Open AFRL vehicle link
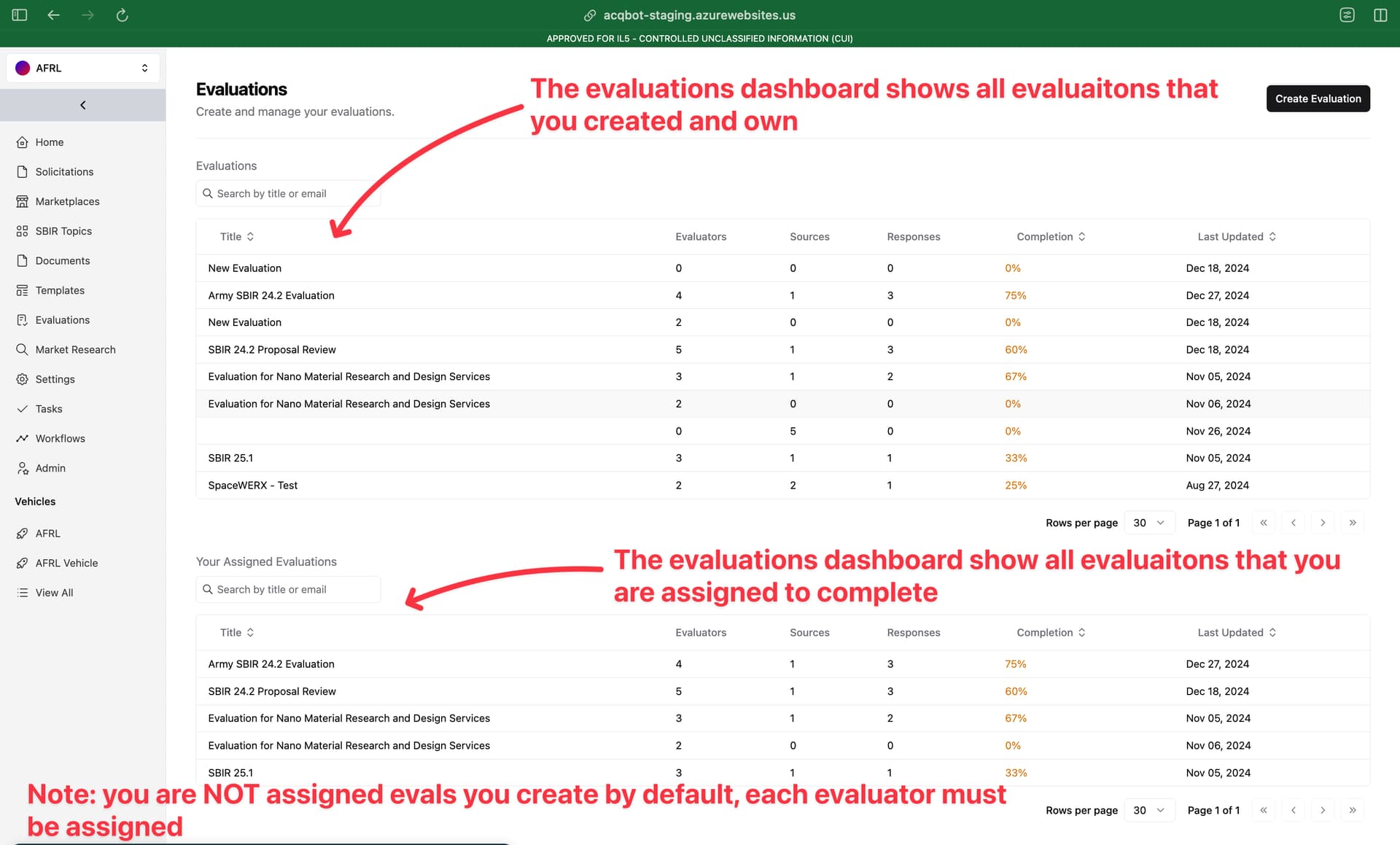 click(x=47, y=534)
